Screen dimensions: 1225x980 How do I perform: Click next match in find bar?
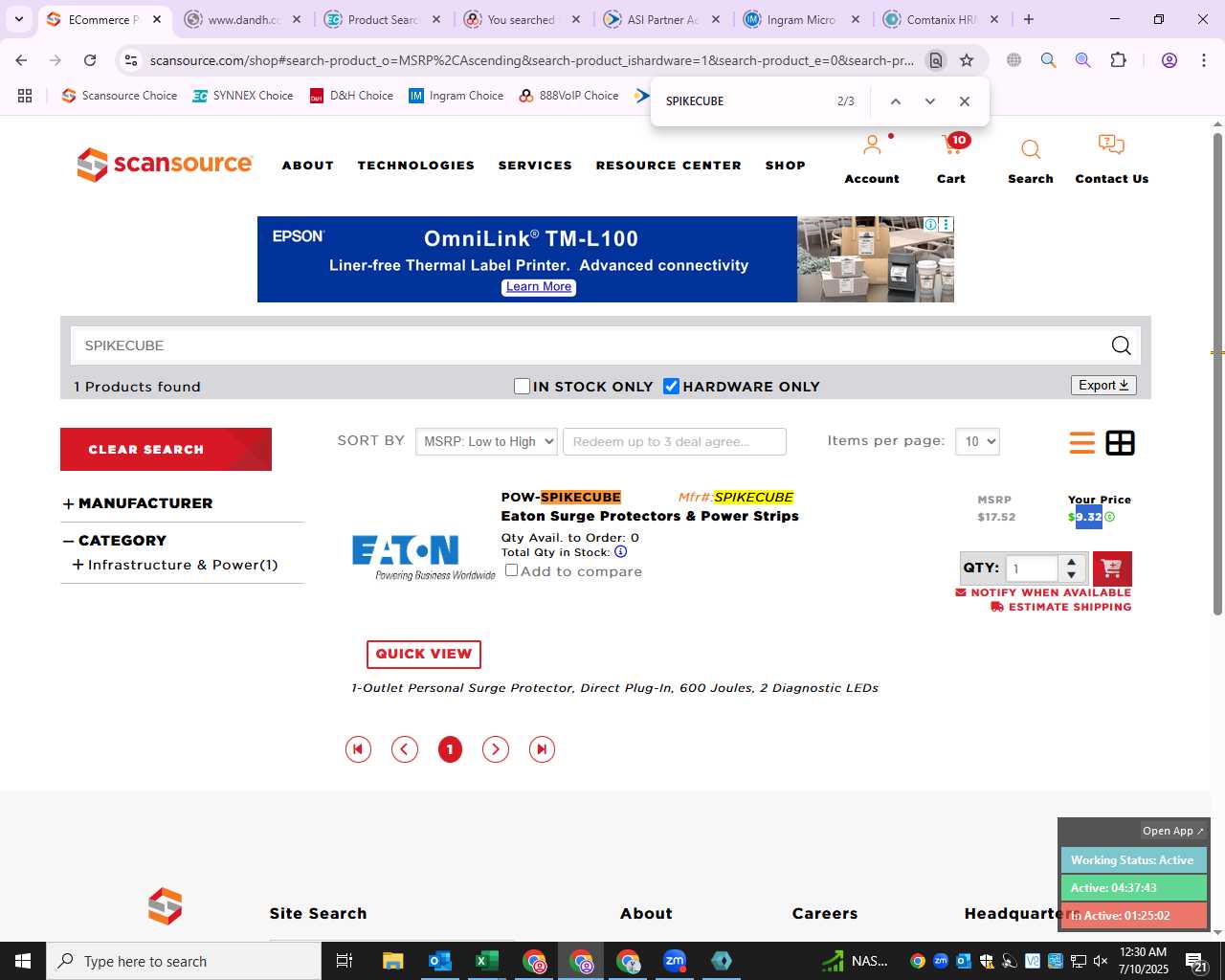929,101
